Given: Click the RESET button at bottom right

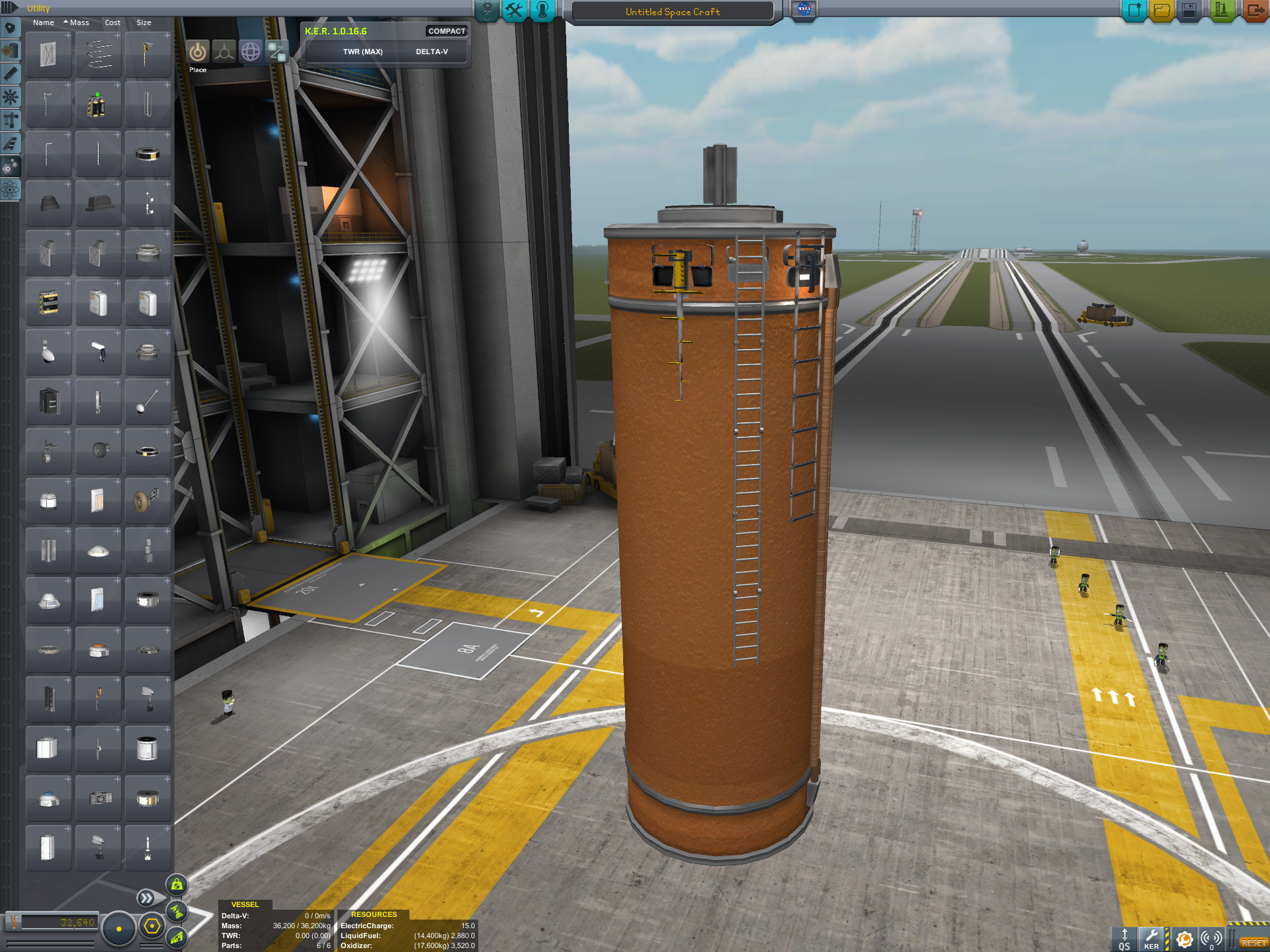Looking at the screenshot, I should [x=1253, y=943].
